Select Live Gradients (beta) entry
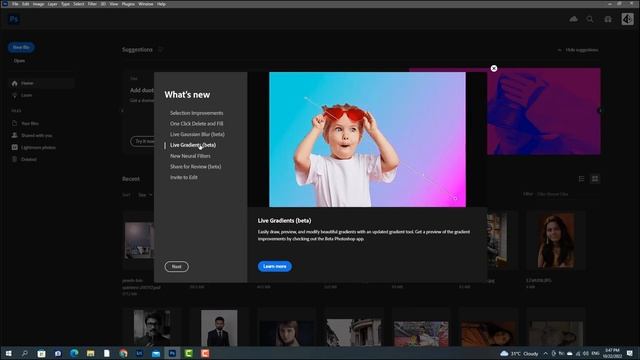The image size is (640, 360). 193,145
